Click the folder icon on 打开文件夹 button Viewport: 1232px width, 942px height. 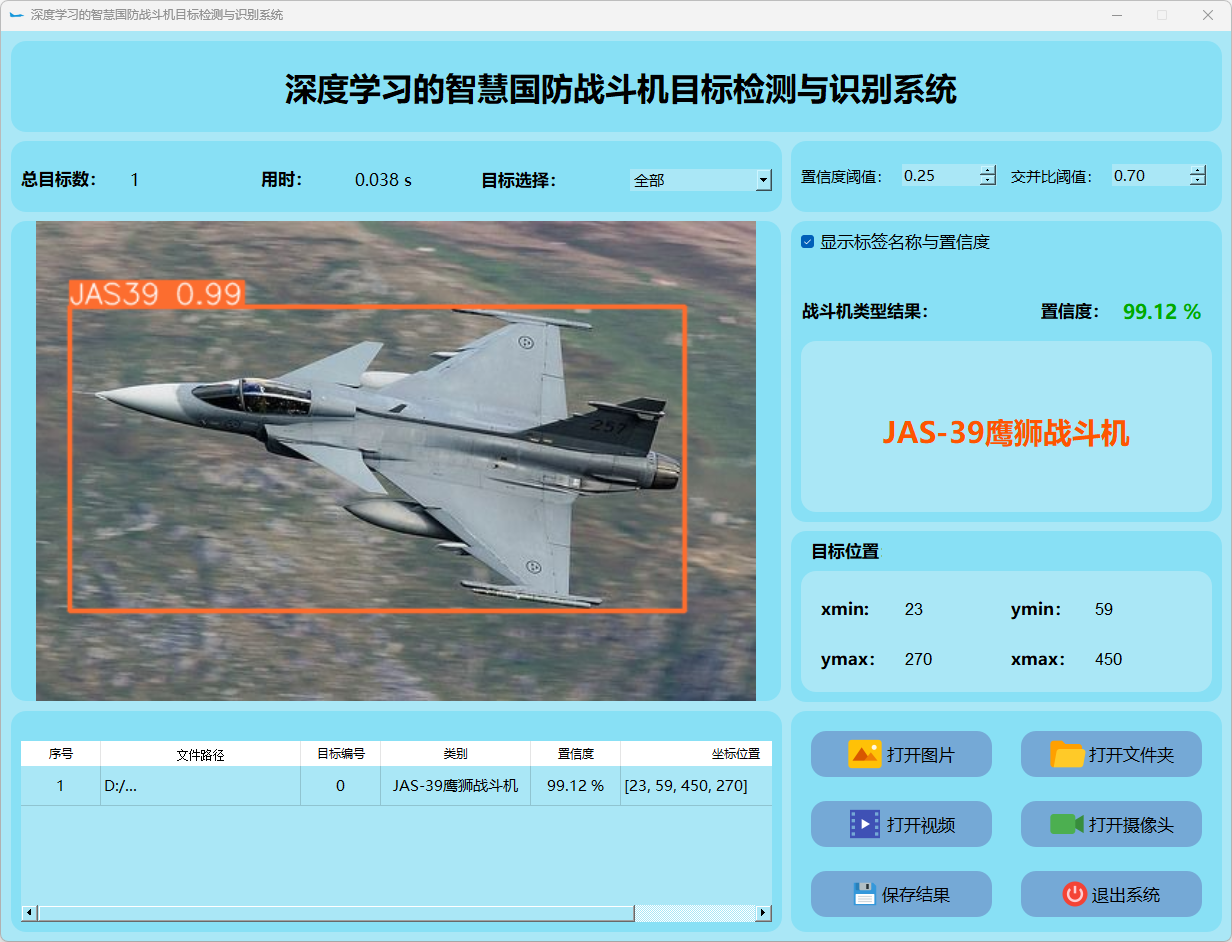click(x=1067, y=754)
